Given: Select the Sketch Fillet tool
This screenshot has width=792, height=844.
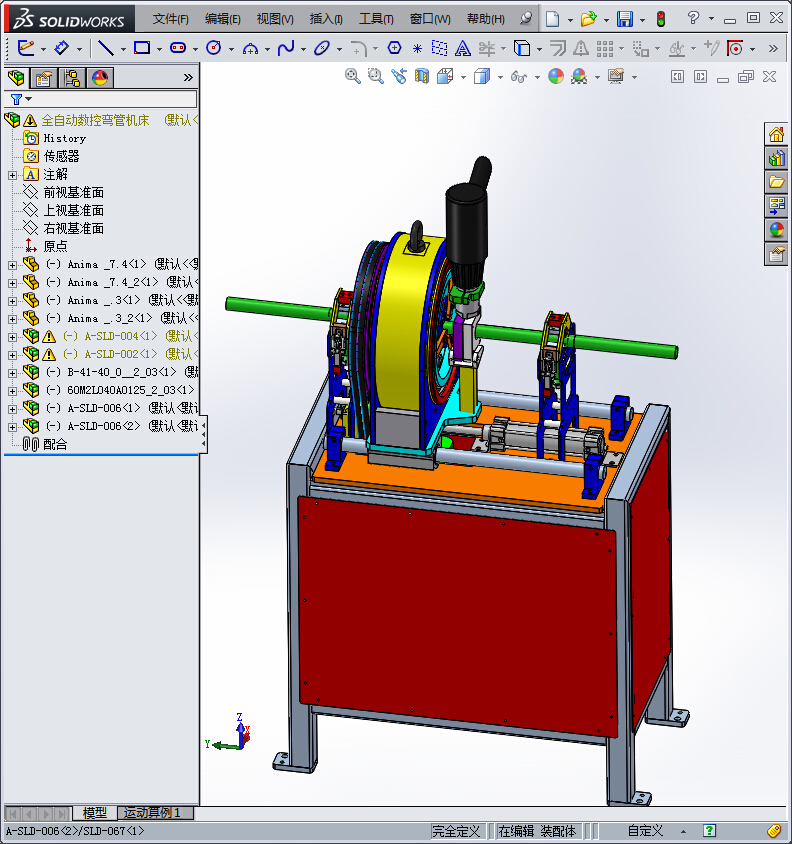Looking at the screenshot, I should coord(359,49).
